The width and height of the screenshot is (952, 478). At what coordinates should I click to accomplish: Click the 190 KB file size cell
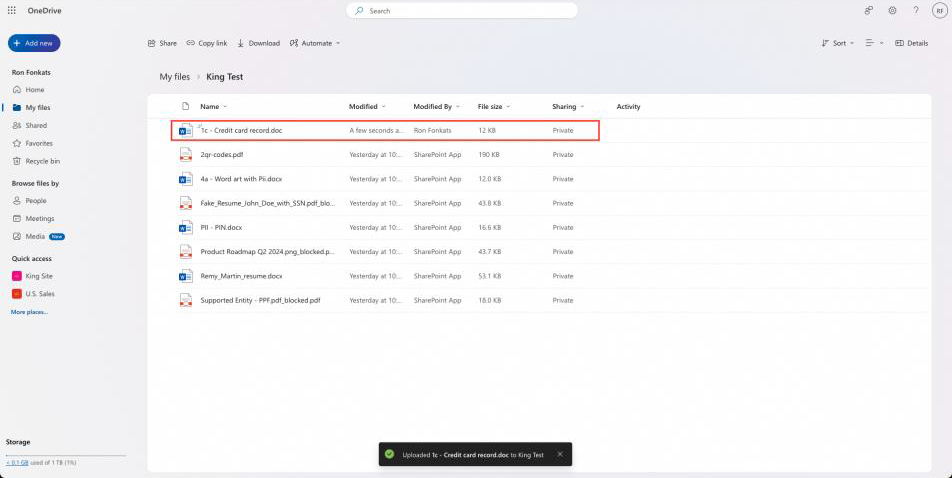(x=489, y=155)
